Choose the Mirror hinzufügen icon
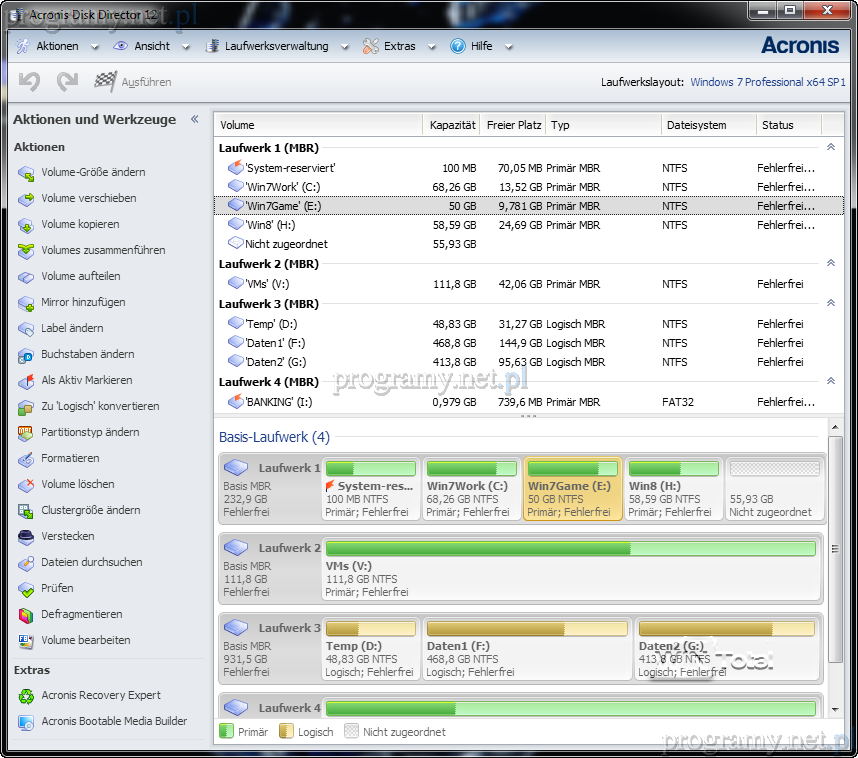Screen dimensions: 858x758 (x=25, y=303)
